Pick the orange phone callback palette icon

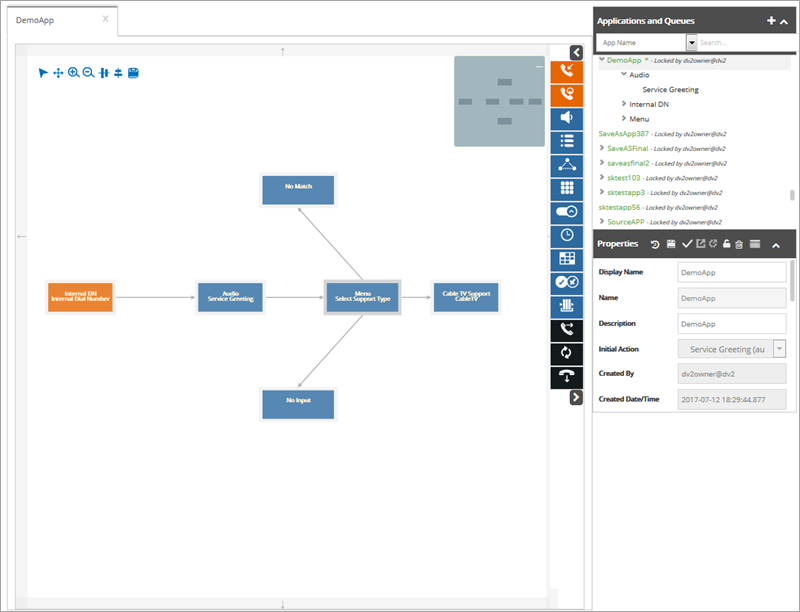click(x=566, y=95)
